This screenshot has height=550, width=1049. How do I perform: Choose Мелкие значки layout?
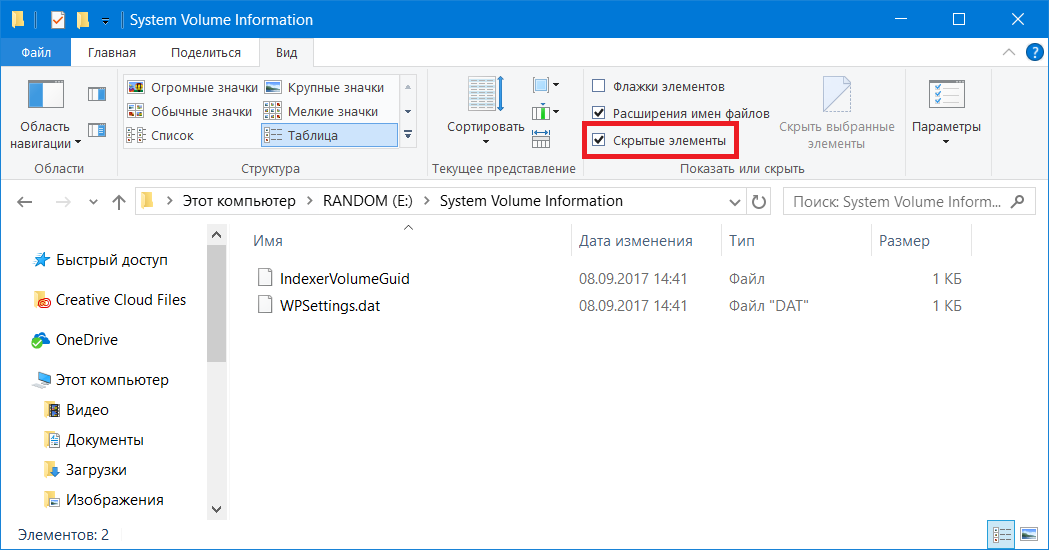[322, 111]
